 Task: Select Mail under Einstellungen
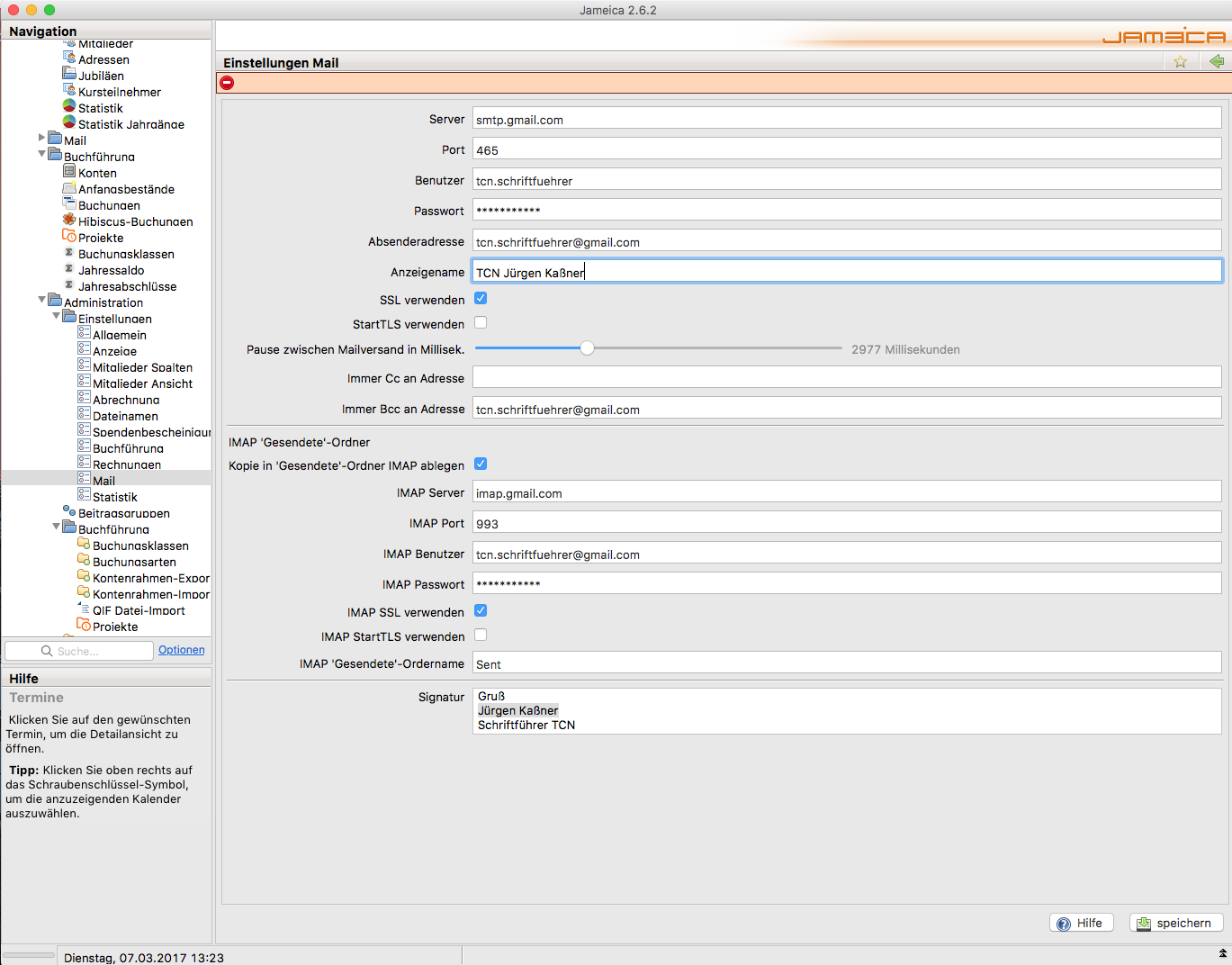[103, 481]
